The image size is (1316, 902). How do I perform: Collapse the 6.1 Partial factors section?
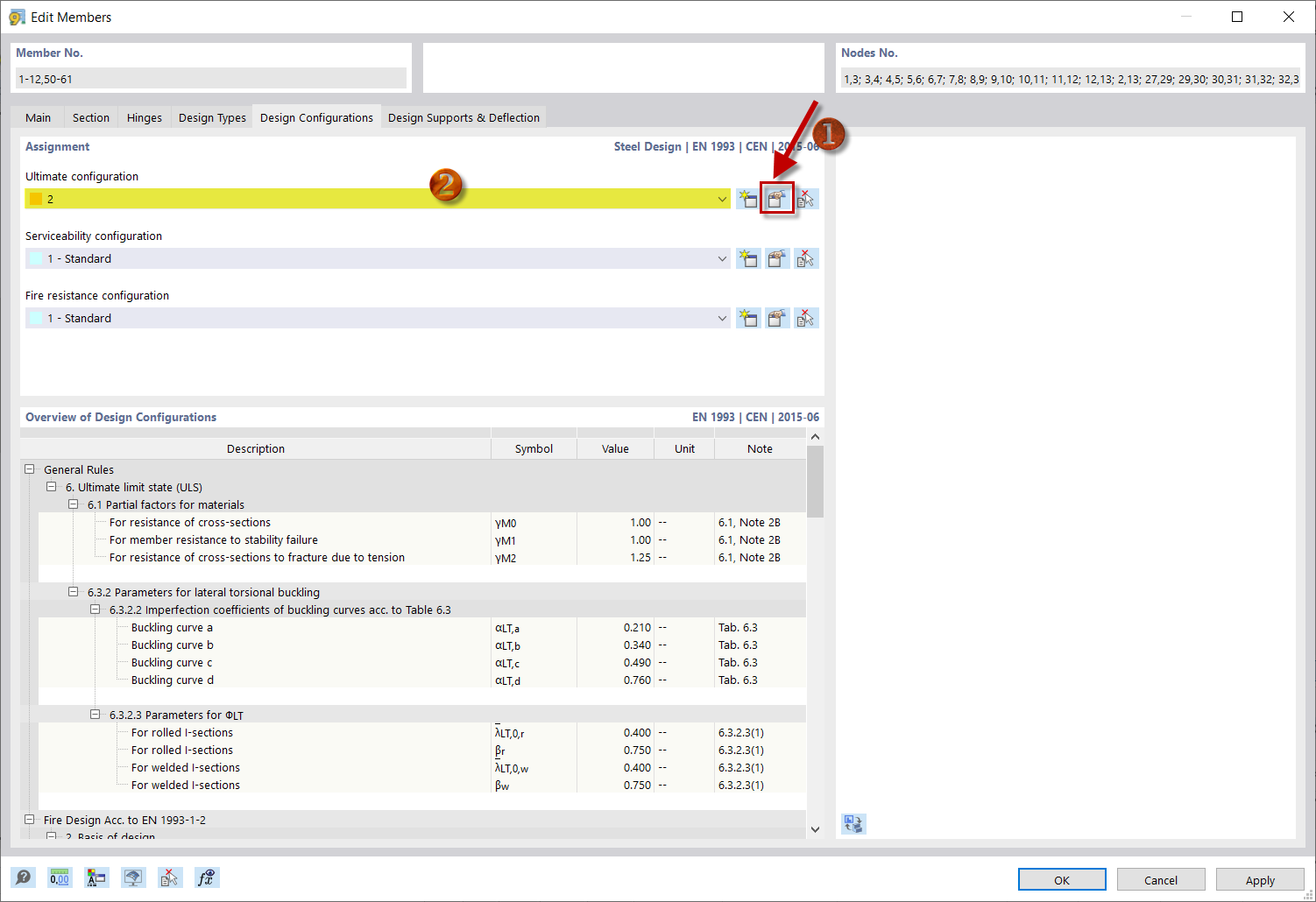coord(74,504)
